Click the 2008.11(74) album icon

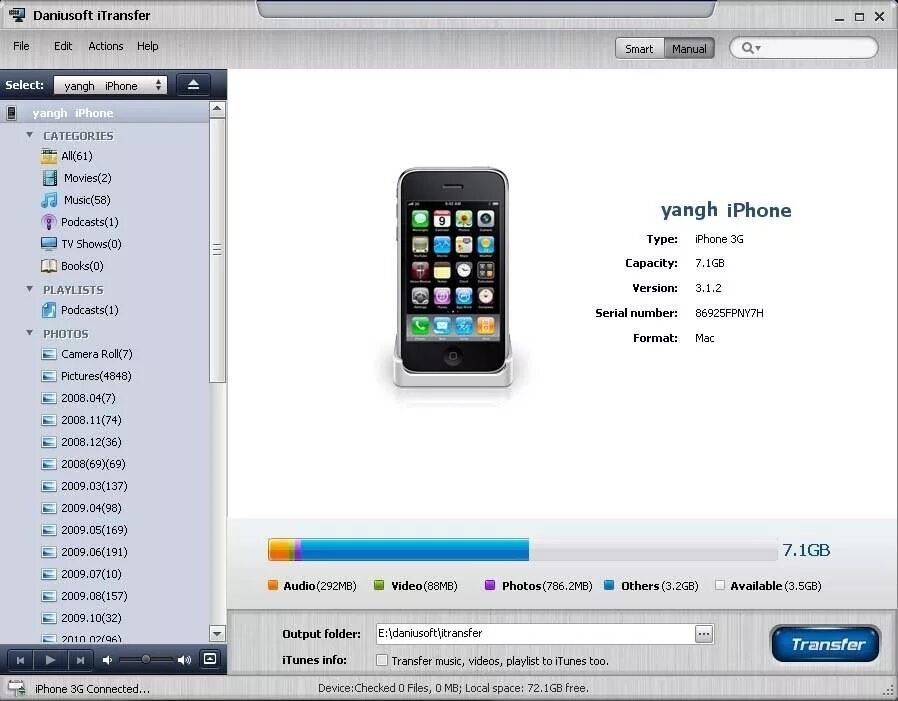pos(49,420)
